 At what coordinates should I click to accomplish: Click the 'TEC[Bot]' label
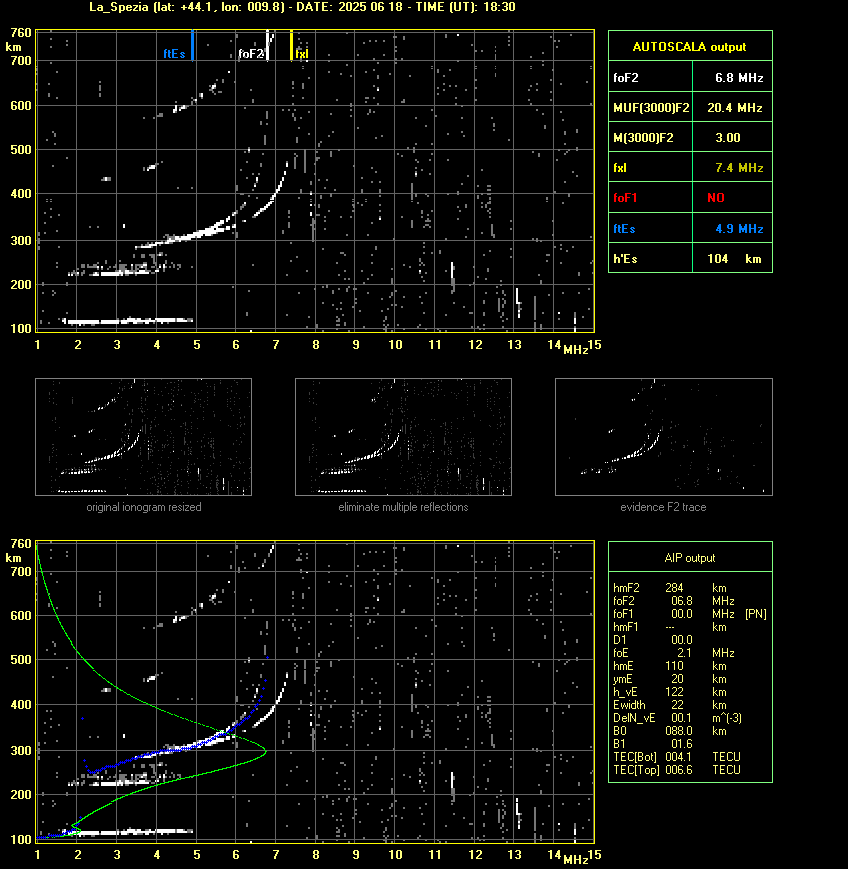635,756
